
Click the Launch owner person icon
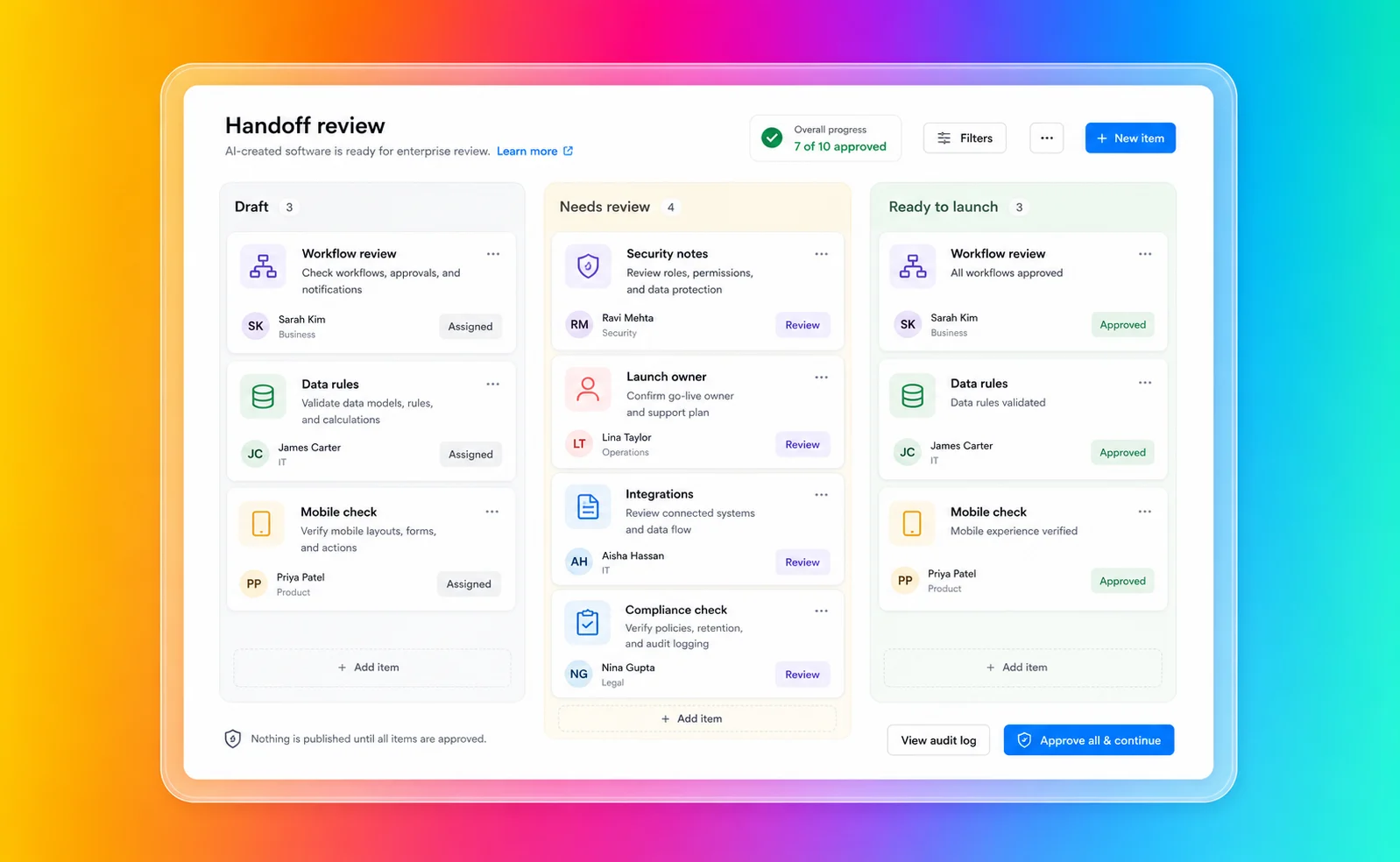[588, 390]
